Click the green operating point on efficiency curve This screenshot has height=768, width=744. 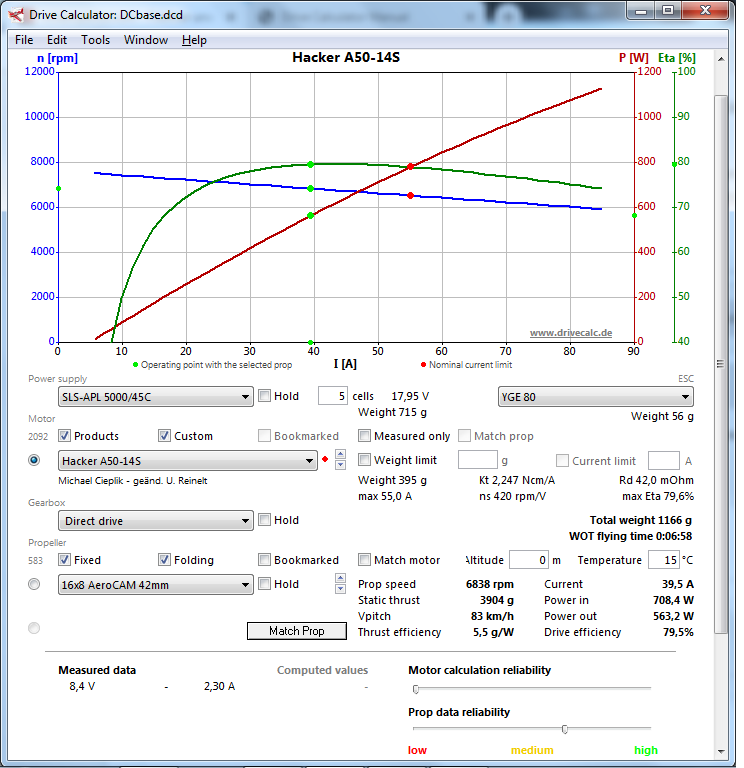[311, 164]
